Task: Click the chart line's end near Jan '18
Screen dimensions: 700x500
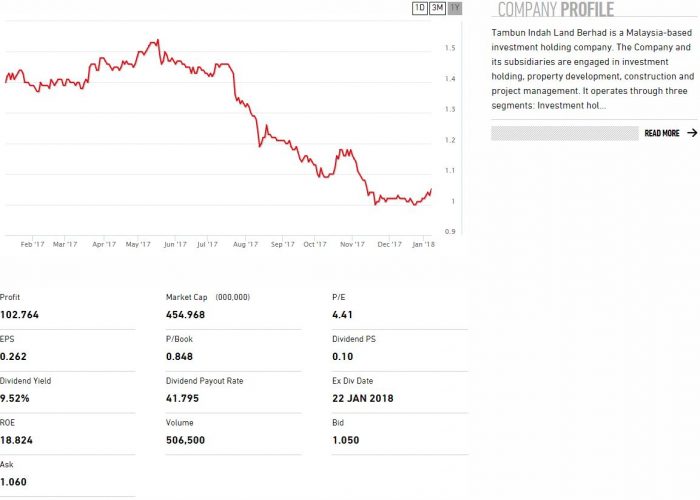Action: click(x=430, y=190)
